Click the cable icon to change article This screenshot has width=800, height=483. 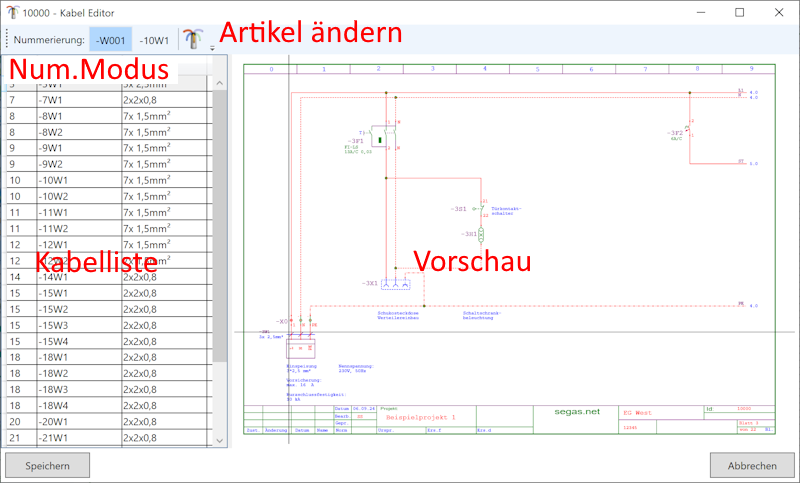point(192,39)
